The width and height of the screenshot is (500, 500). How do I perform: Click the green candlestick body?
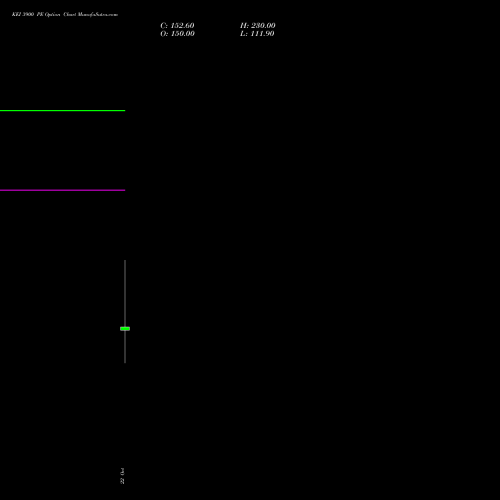[x=125, y=329]
